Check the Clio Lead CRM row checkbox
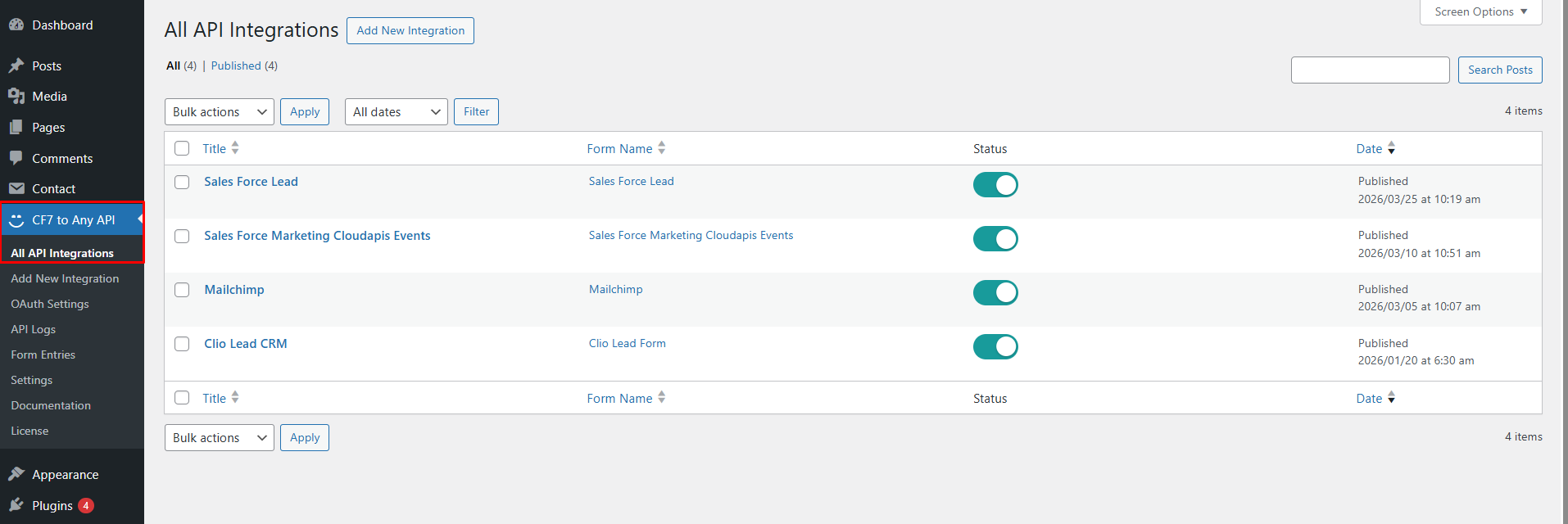 [182, 344]
